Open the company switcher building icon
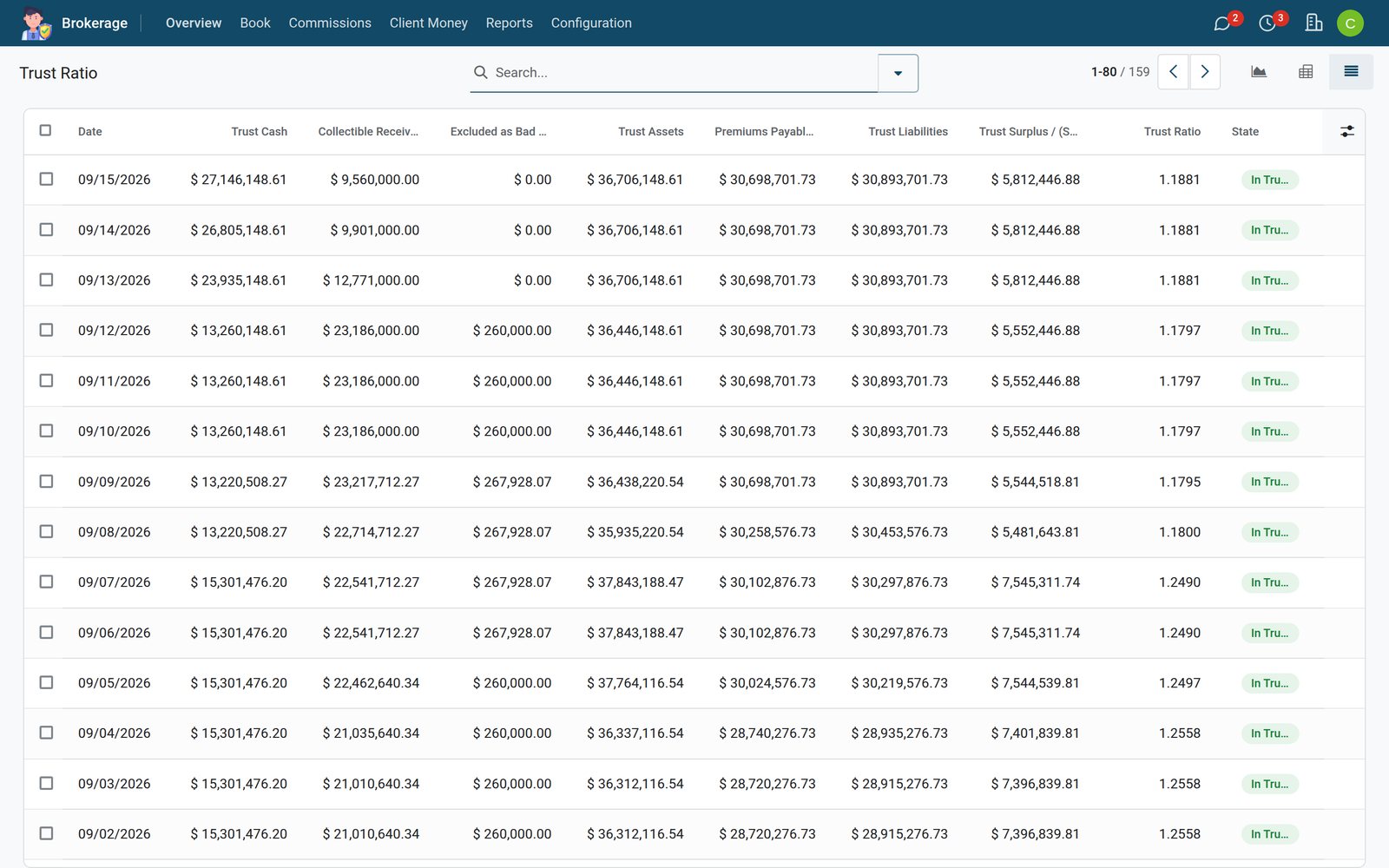Screen dimensions: 1389x868 (x=1313, y=23)
